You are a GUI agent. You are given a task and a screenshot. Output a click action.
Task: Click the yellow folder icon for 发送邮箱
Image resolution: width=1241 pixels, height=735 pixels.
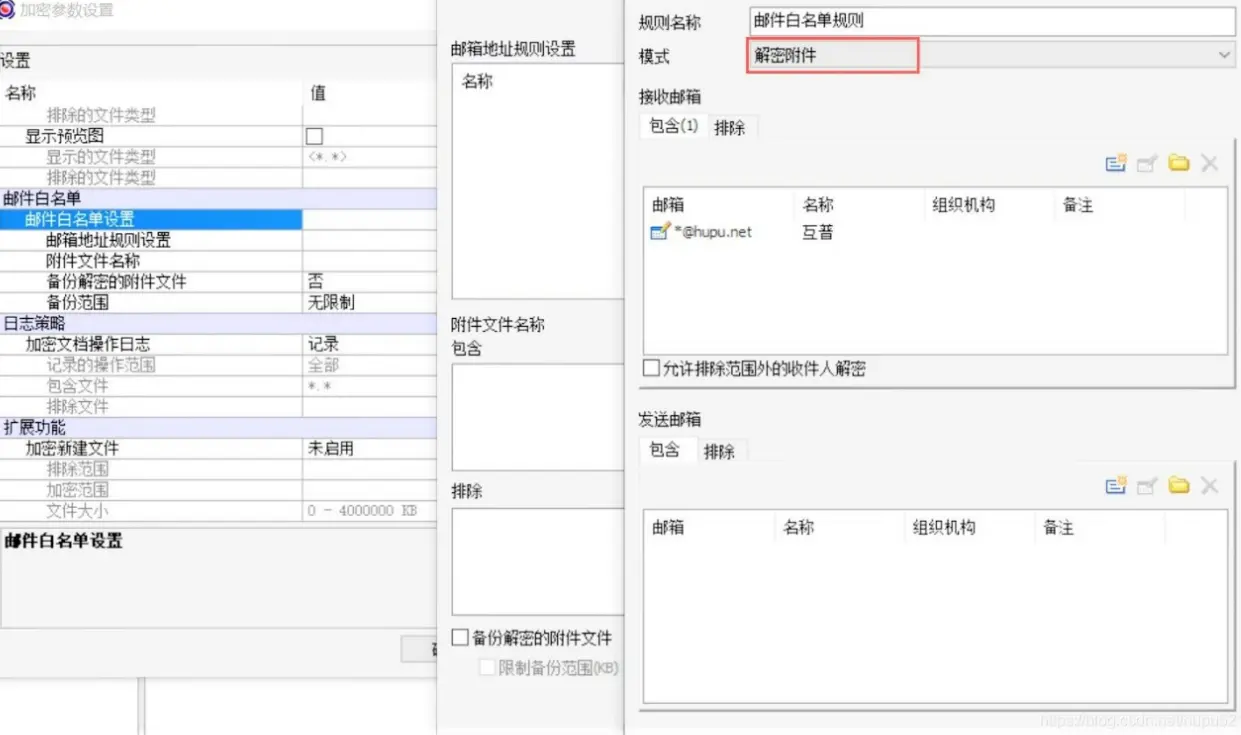(1179, 485)
